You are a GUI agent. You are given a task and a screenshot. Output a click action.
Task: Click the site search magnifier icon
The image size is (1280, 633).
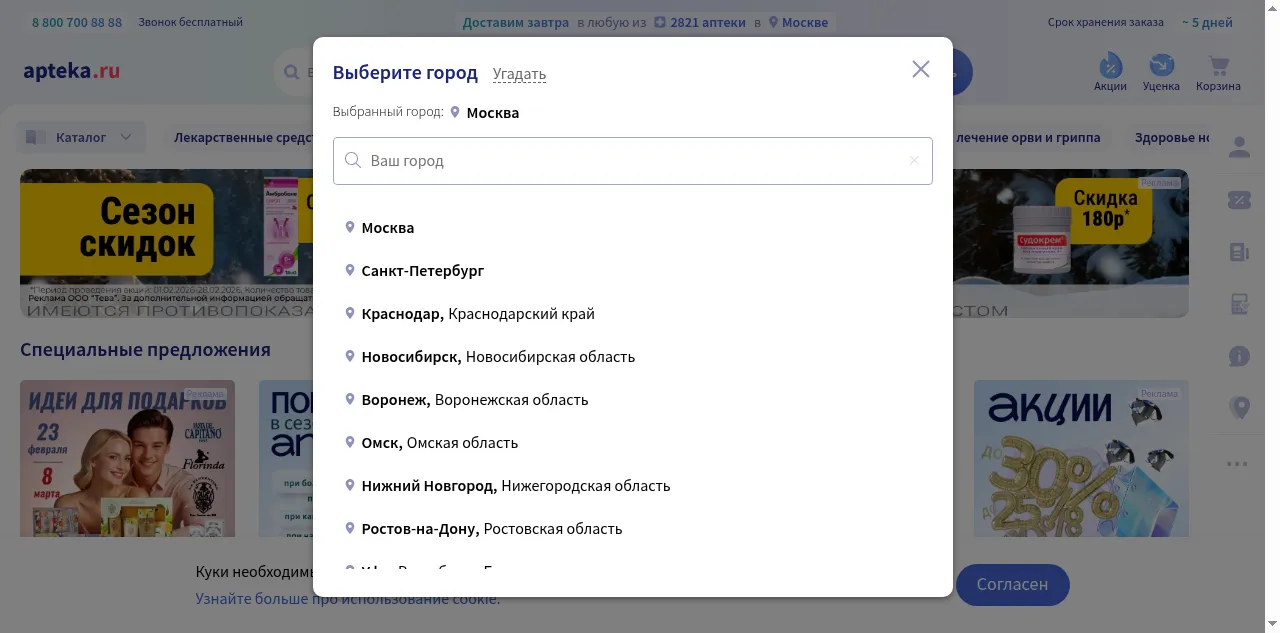291,72
